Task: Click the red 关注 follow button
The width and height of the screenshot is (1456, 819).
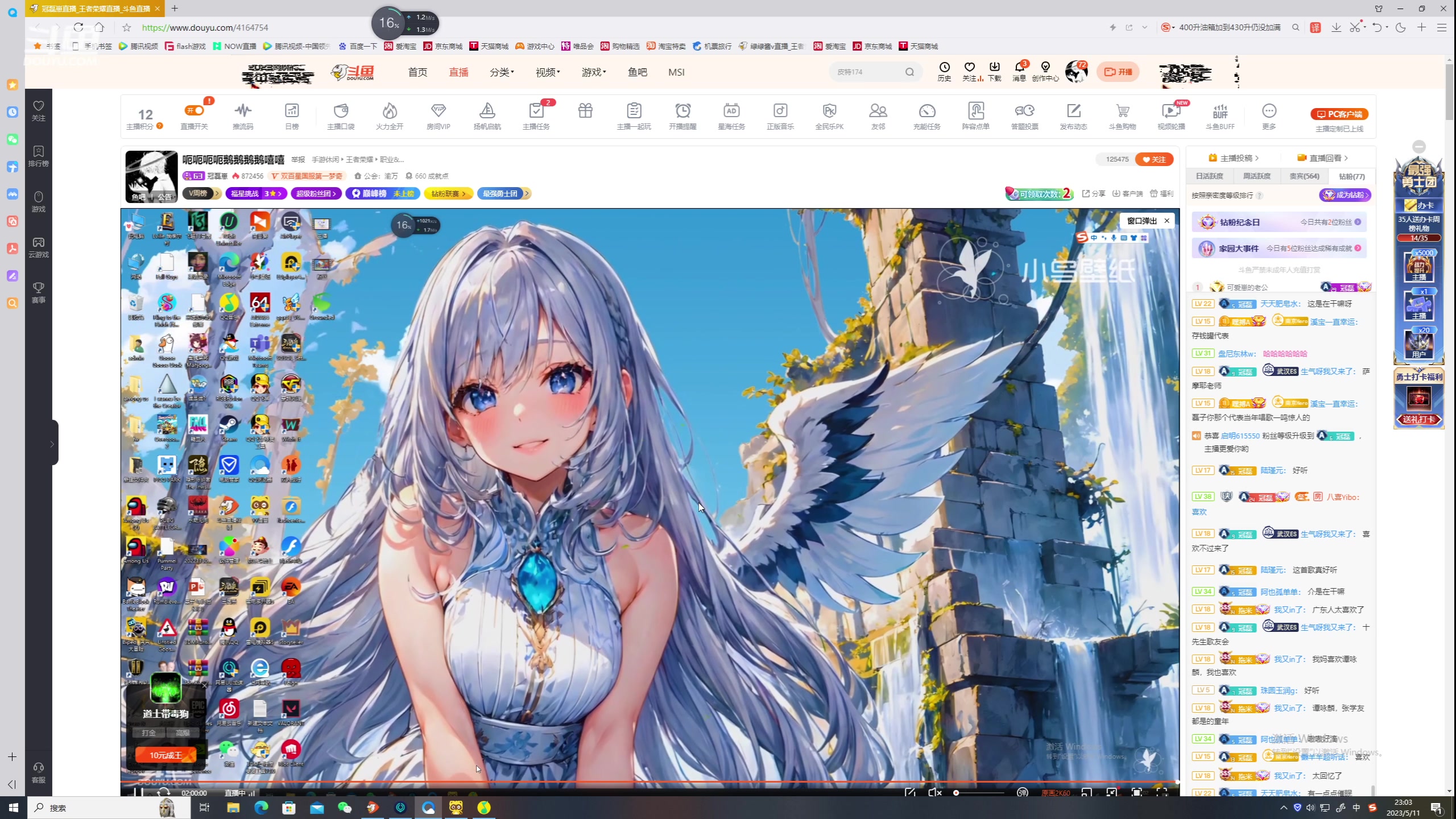Action: pyautogui.click(x=1154, y=159)
